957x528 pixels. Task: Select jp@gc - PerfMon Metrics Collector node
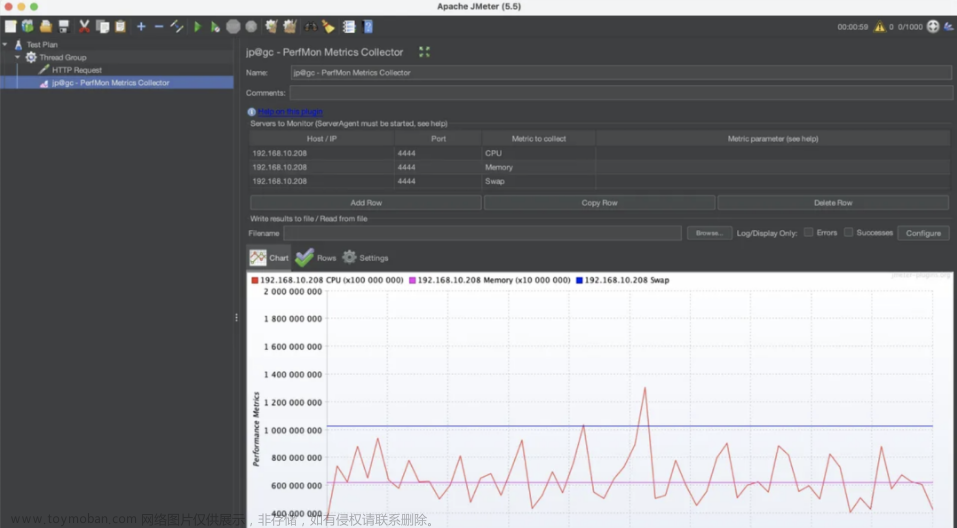point(110,83)
